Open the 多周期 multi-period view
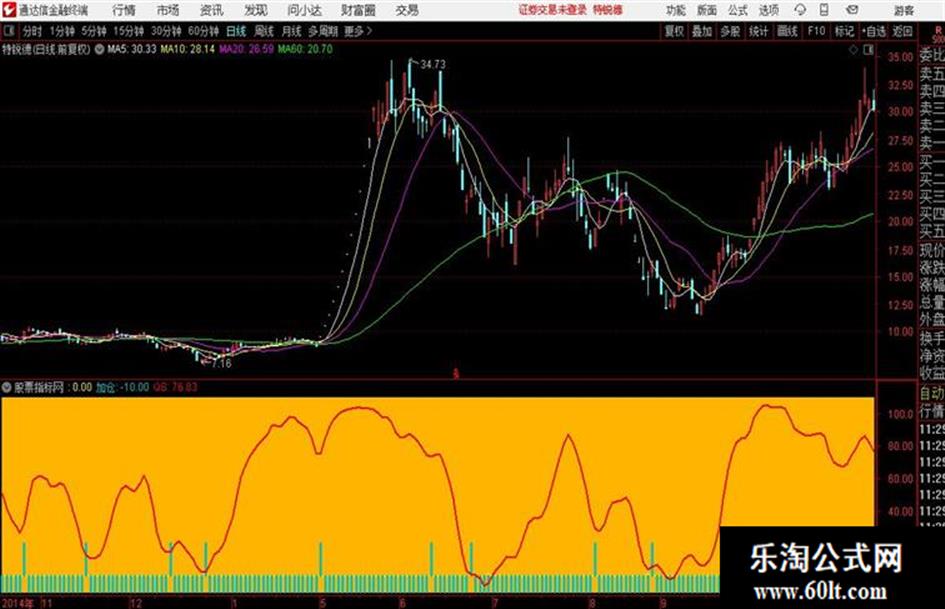The width and height of the screenshot is (945, 609). (323, 31)
